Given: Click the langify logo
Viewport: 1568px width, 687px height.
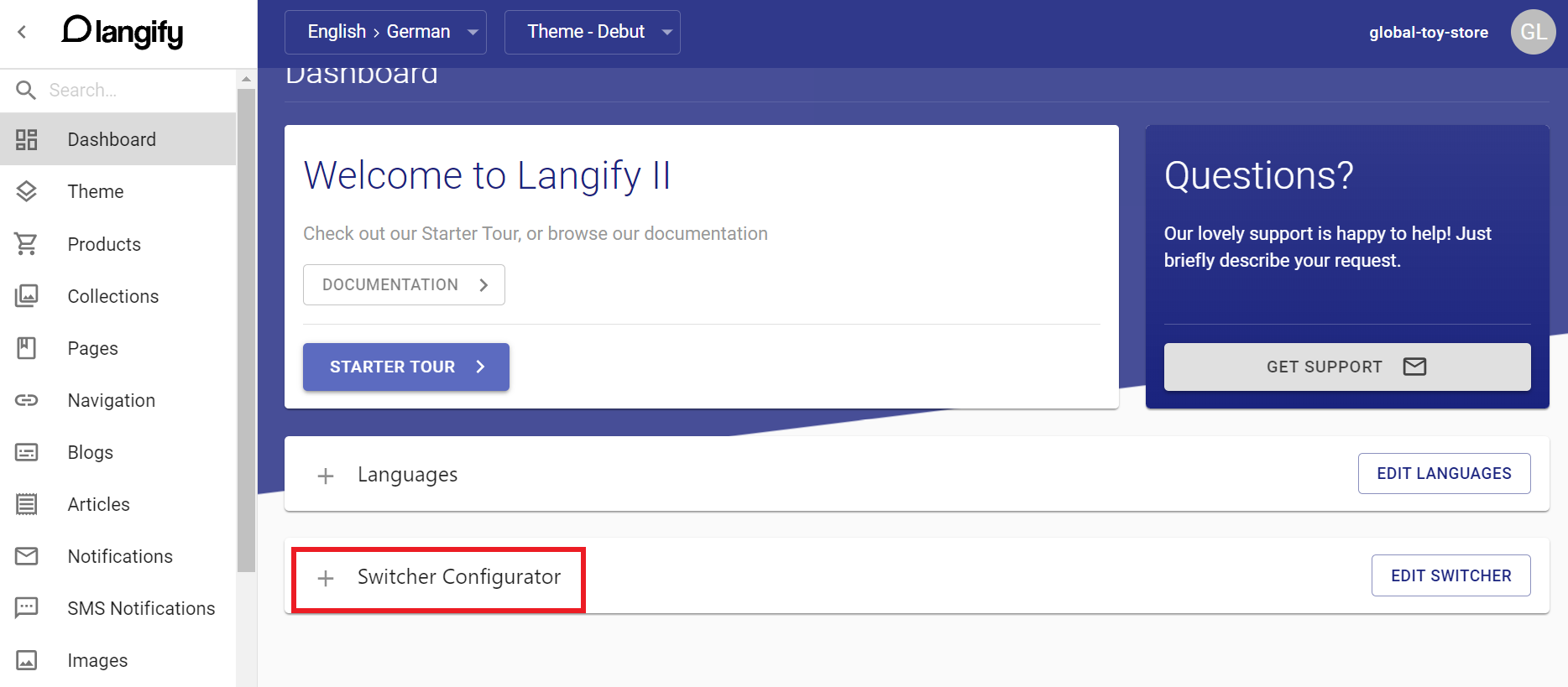Looking at the screenshot, I should [123, 32].
